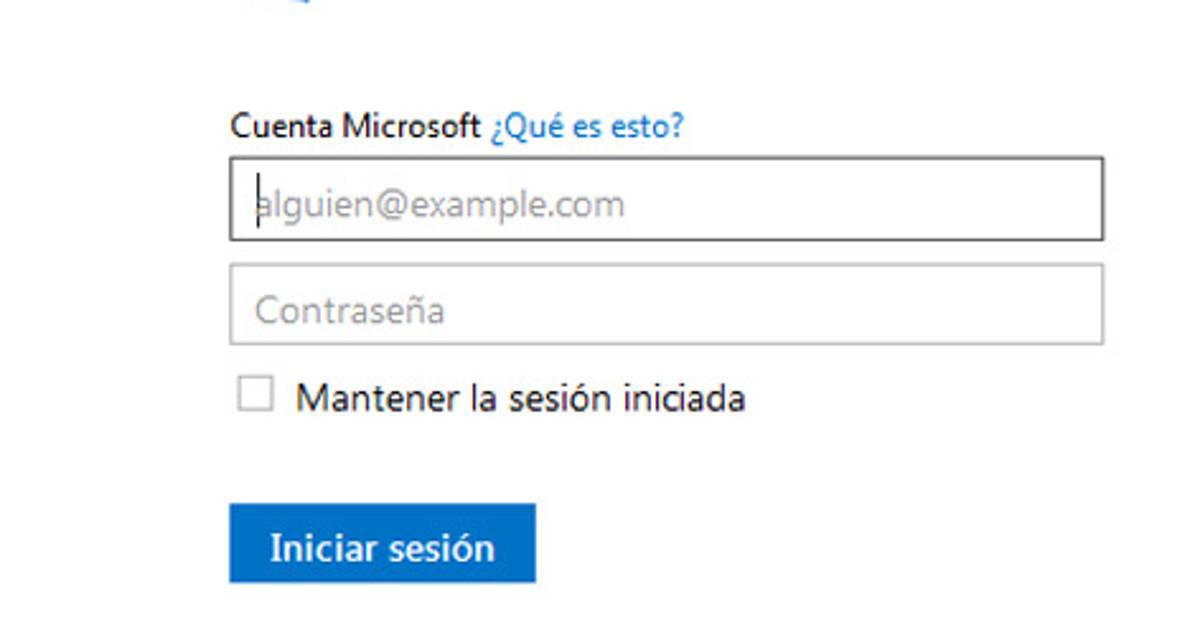Click the empty right side of the password box
This screenshot has height=630, width=1200.
[900, 305]
